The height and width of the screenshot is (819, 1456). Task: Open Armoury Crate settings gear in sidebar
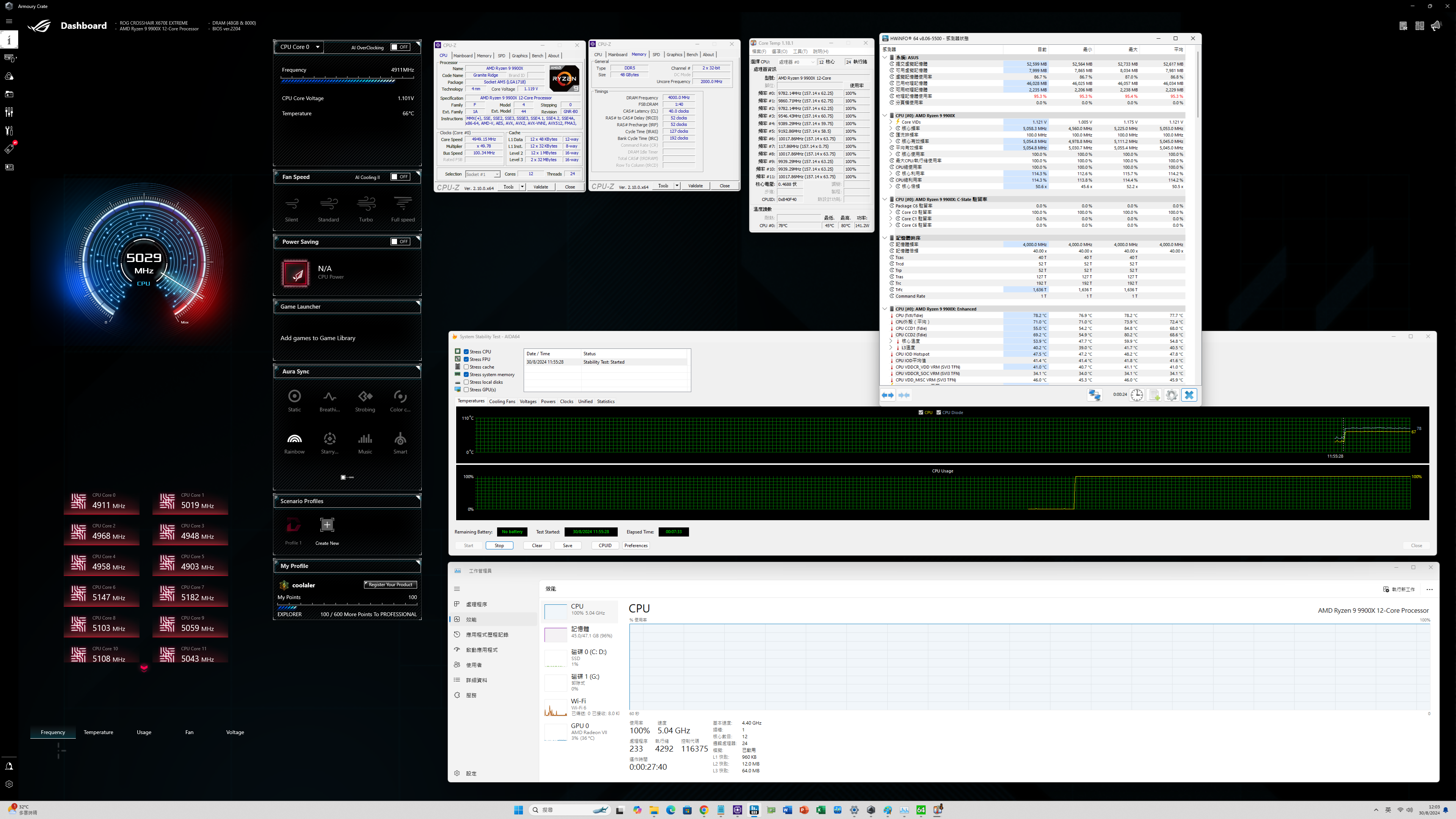(9, 784)
